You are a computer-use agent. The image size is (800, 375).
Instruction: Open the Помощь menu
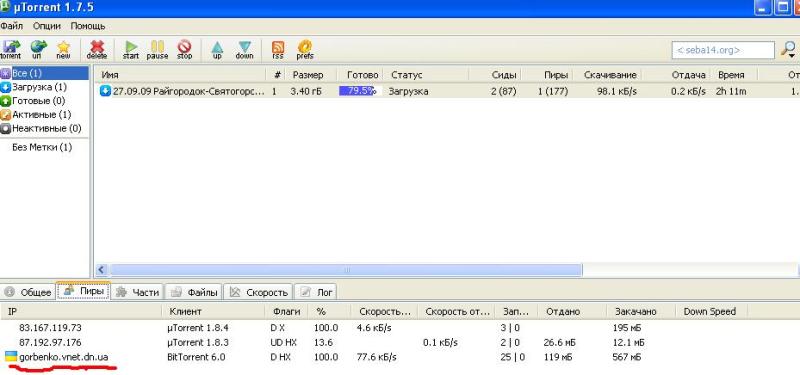[x=88, y=26]
